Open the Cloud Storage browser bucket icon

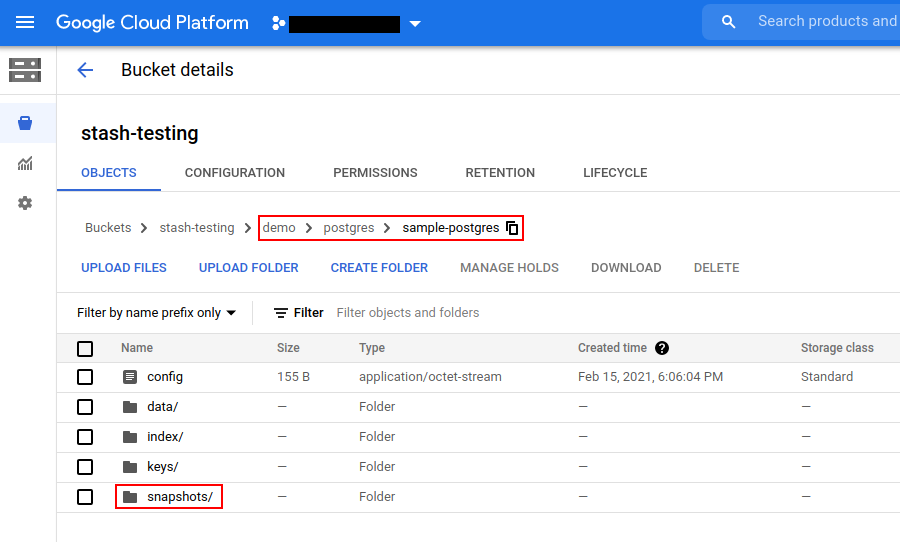[25, 123]
